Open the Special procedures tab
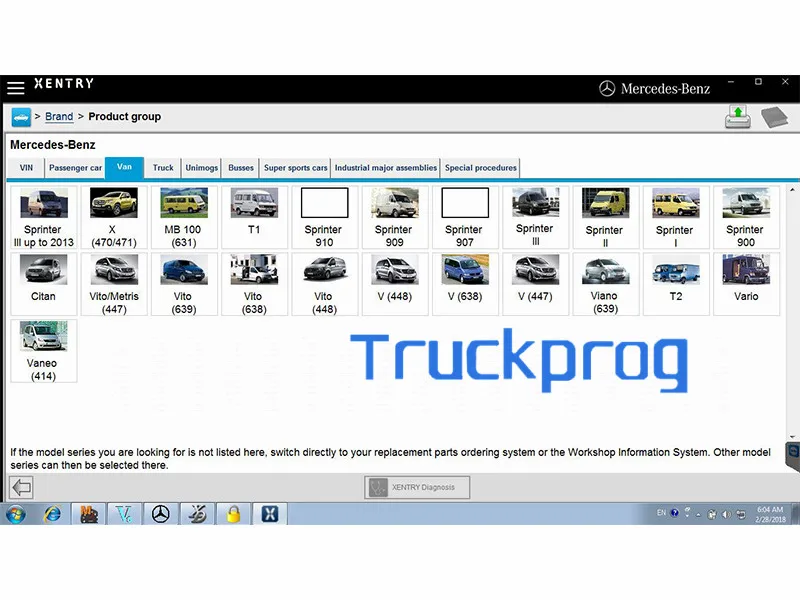The width and height of the screenshot is (800, 600). (481, 168)
